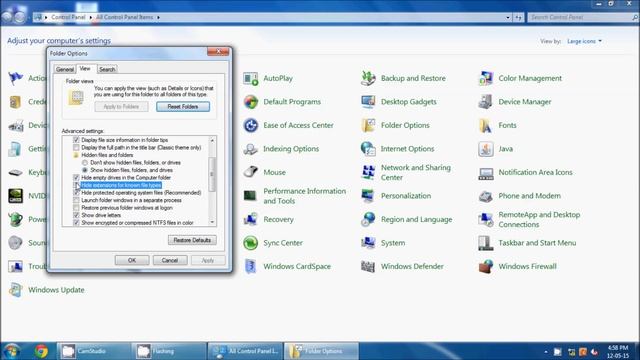The height and width of the screenshot is (360, 640).
Task: Open Windows Defender icon
Action: (x=368, y=267)
